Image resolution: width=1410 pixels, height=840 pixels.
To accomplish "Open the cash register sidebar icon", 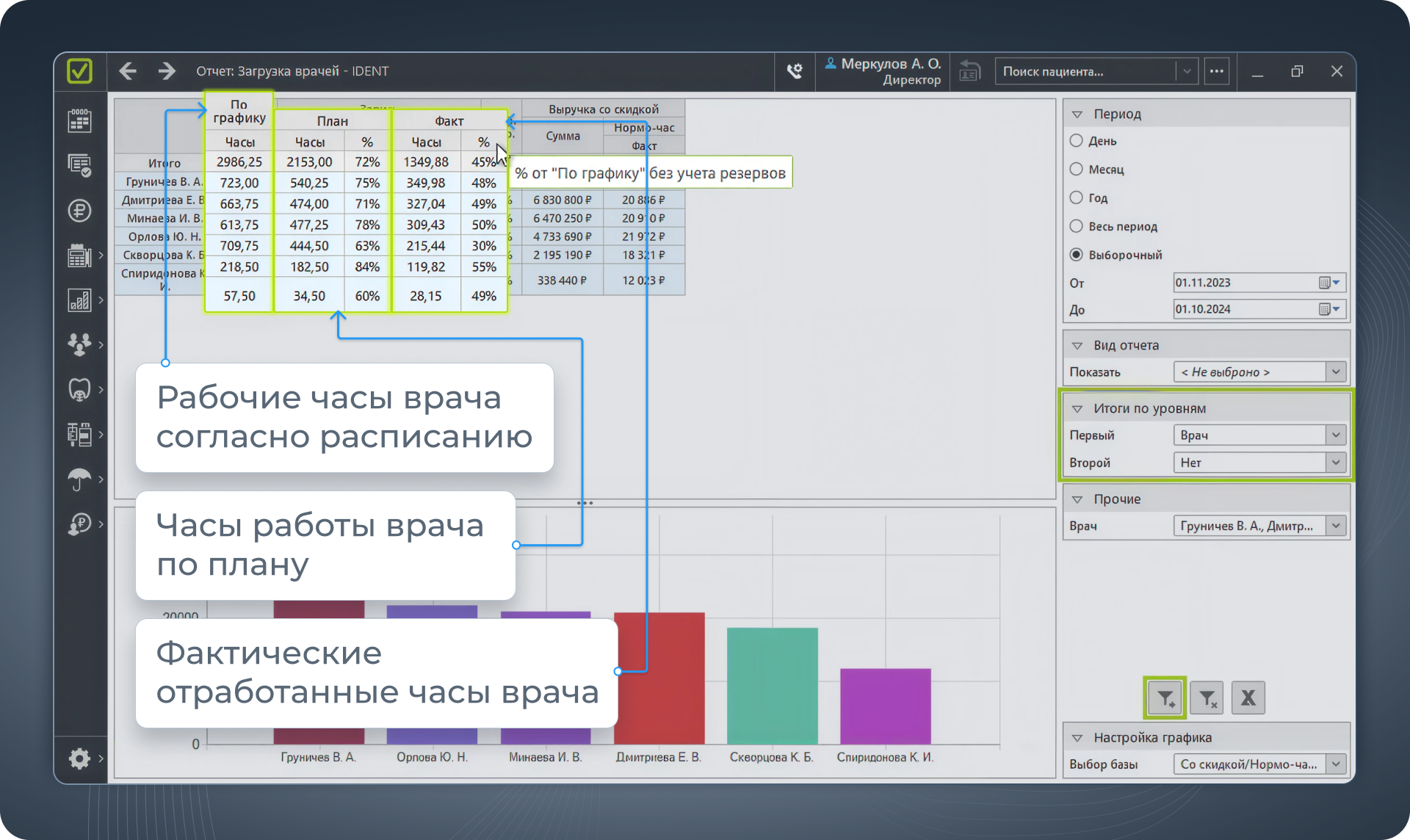I will pyautogui.click(x=79, y=256).
